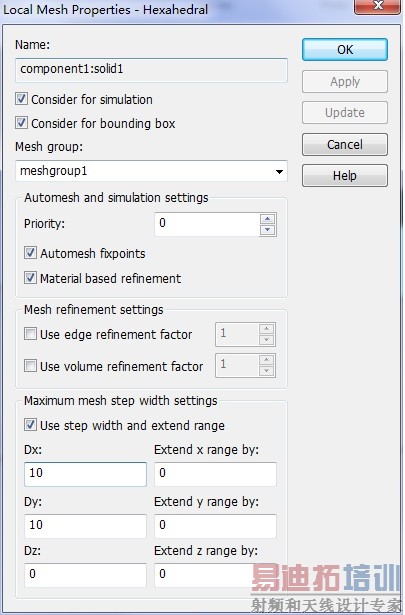Screen dimensions: 405x615
Task: Disable Automesh fixpoints option
Action: click(31, 253)
